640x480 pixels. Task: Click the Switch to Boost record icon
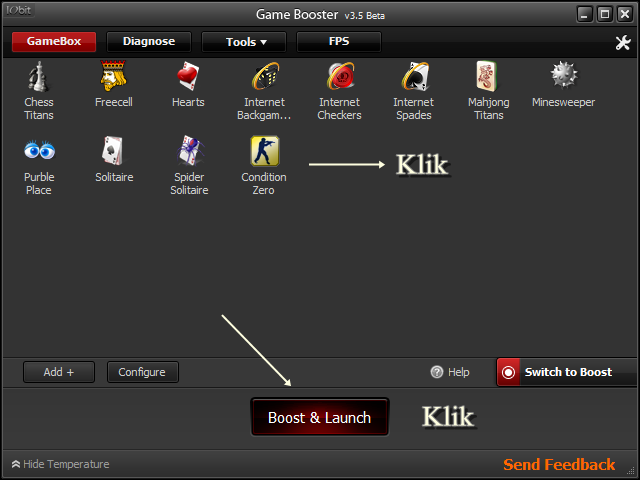pos(508,372)
